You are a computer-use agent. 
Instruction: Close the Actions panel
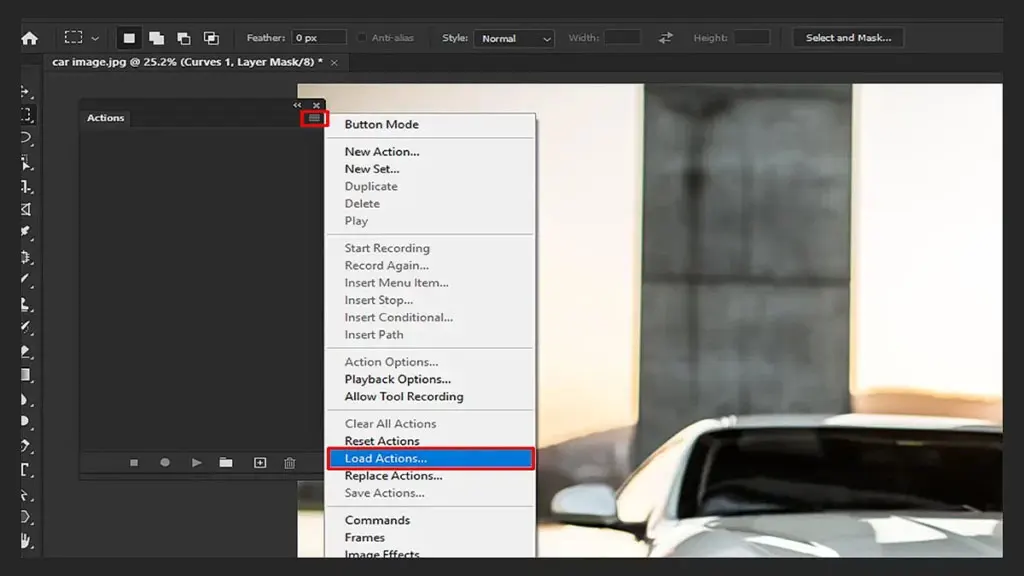(x=316, y=105)
